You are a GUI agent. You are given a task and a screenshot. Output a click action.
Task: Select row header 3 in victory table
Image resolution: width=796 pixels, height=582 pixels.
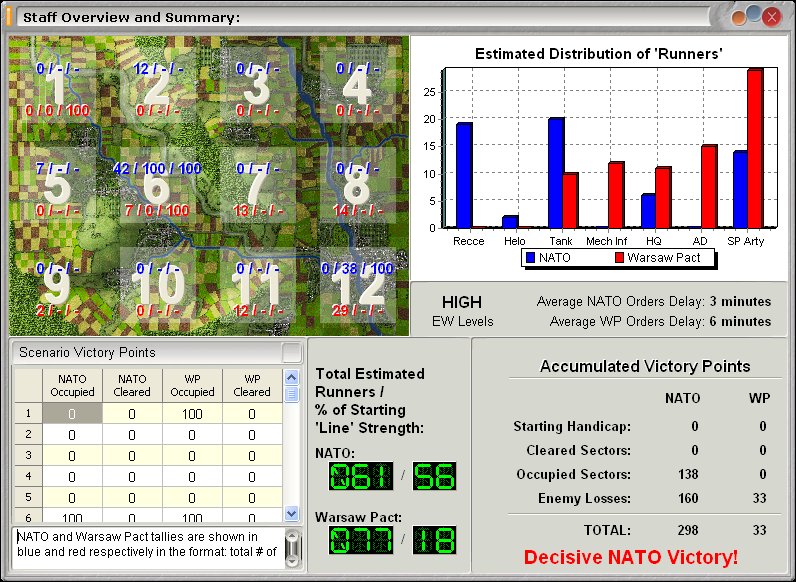click(28, 455)
